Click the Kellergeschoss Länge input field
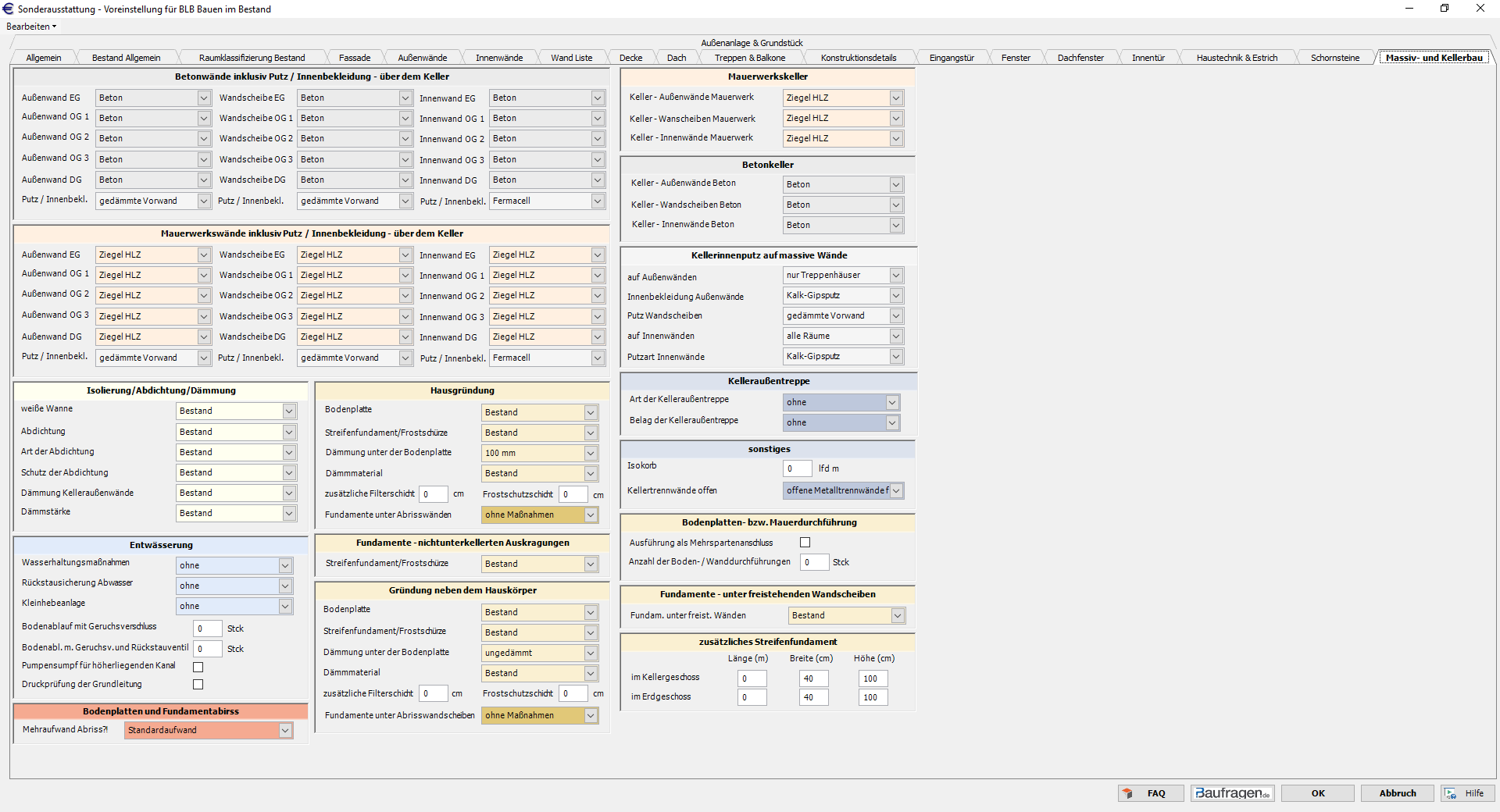 [752, 679]
